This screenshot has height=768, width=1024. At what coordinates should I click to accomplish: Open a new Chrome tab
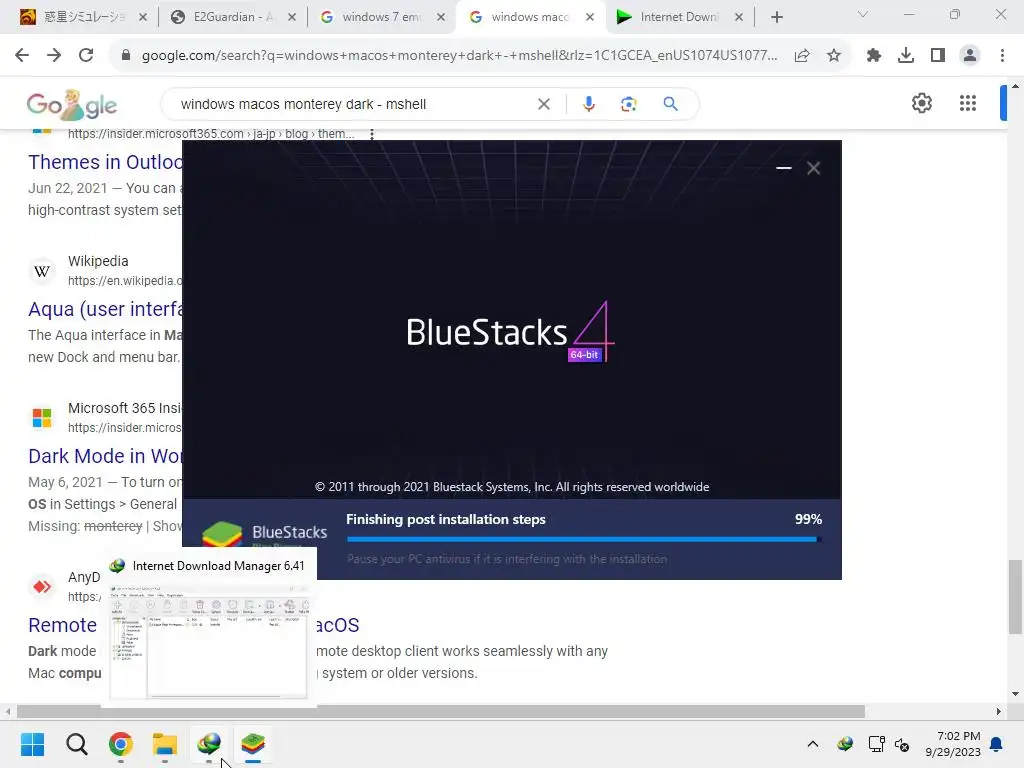click(x=776, y=17)
